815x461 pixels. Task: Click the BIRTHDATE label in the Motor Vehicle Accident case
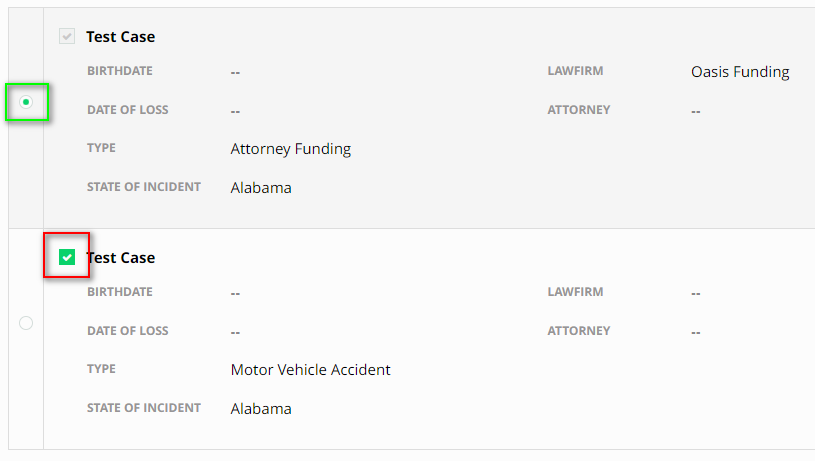tap(120, 292)
